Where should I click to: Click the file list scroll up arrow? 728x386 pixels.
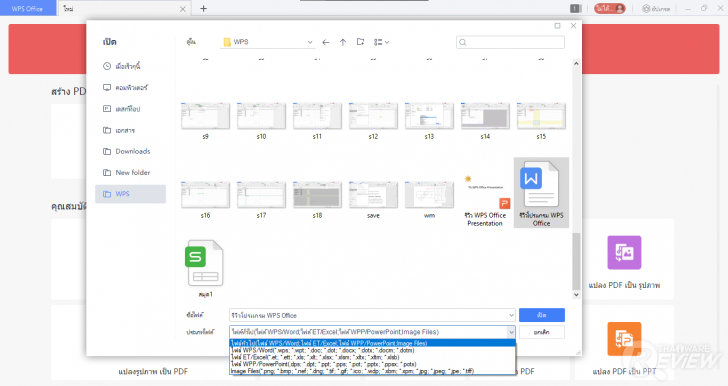[576, 63]
